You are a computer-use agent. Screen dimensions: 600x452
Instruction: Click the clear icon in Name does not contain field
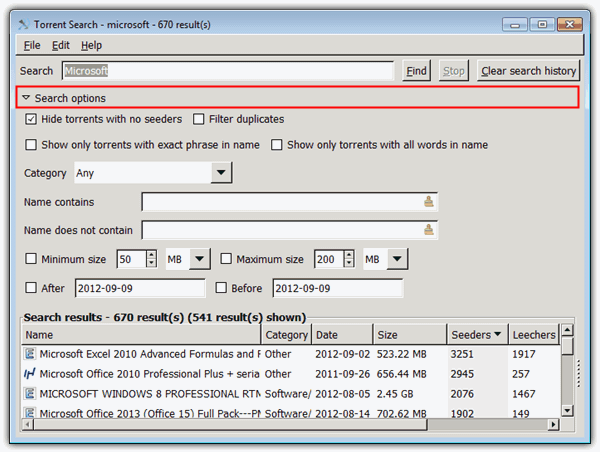pos(429,230)
